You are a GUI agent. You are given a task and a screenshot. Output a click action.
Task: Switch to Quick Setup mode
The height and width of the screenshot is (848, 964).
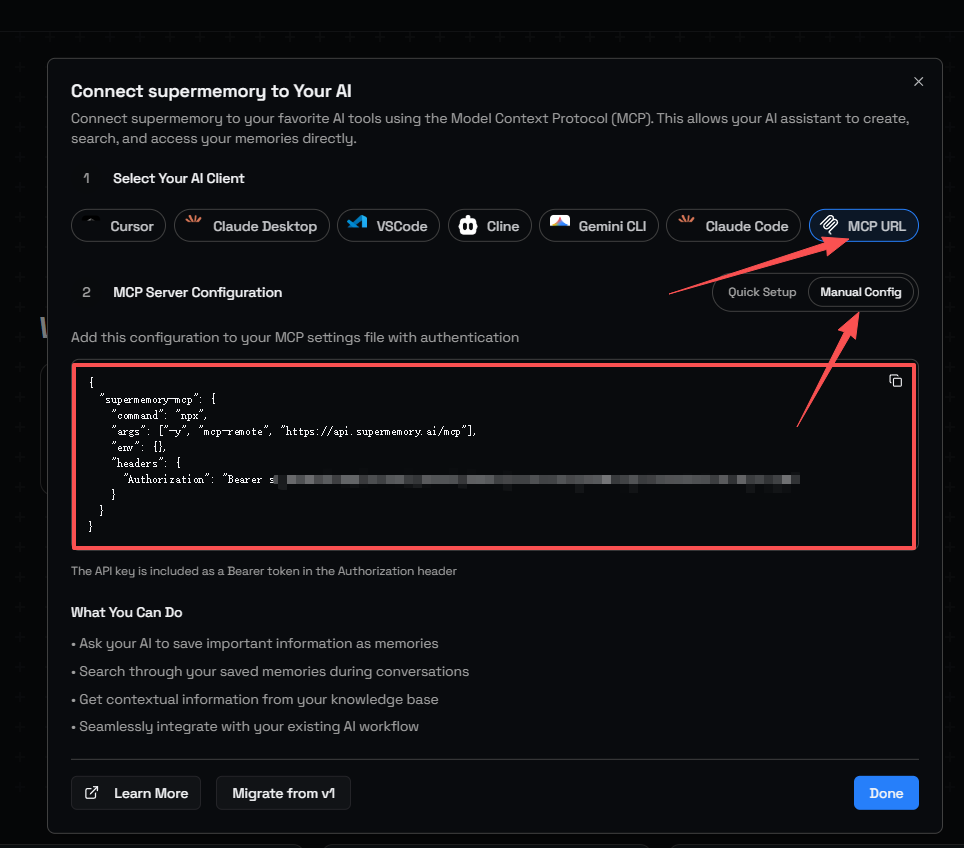pos(762,292)
